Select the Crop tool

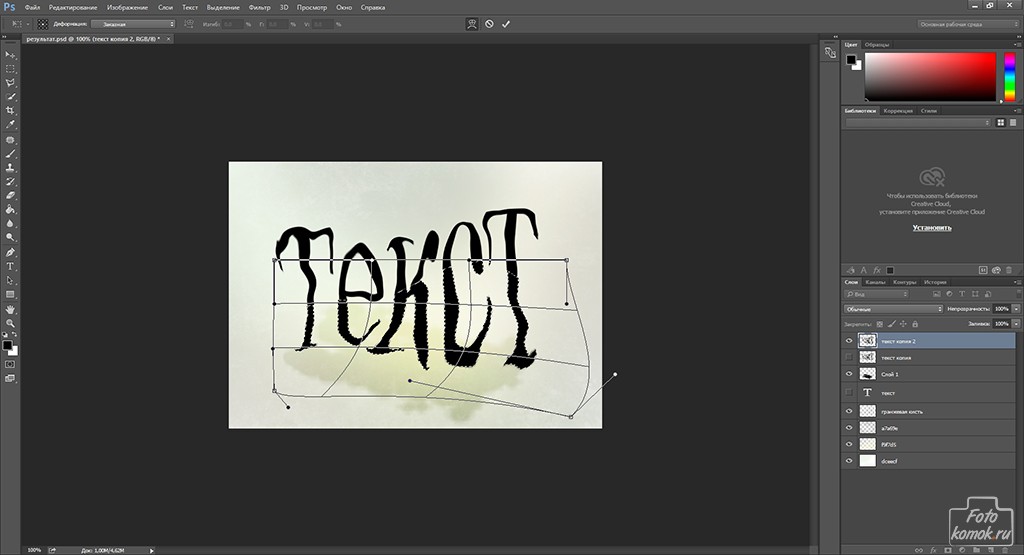11,110
